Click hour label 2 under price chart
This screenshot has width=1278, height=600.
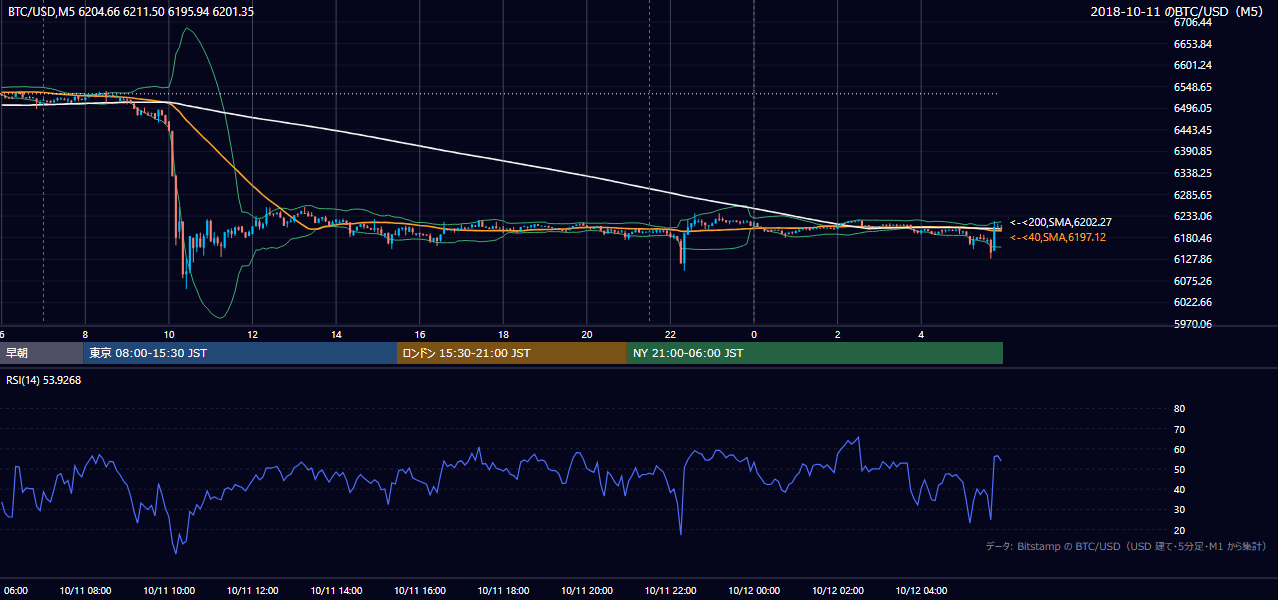[x=838, y=334]
